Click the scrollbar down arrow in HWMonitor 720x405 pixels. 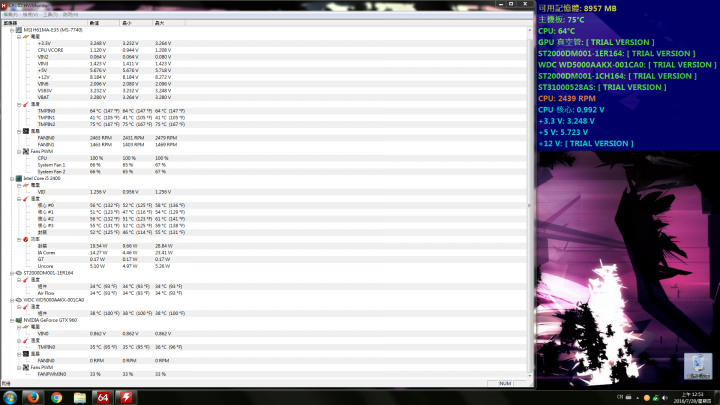(x=529, y=375)
